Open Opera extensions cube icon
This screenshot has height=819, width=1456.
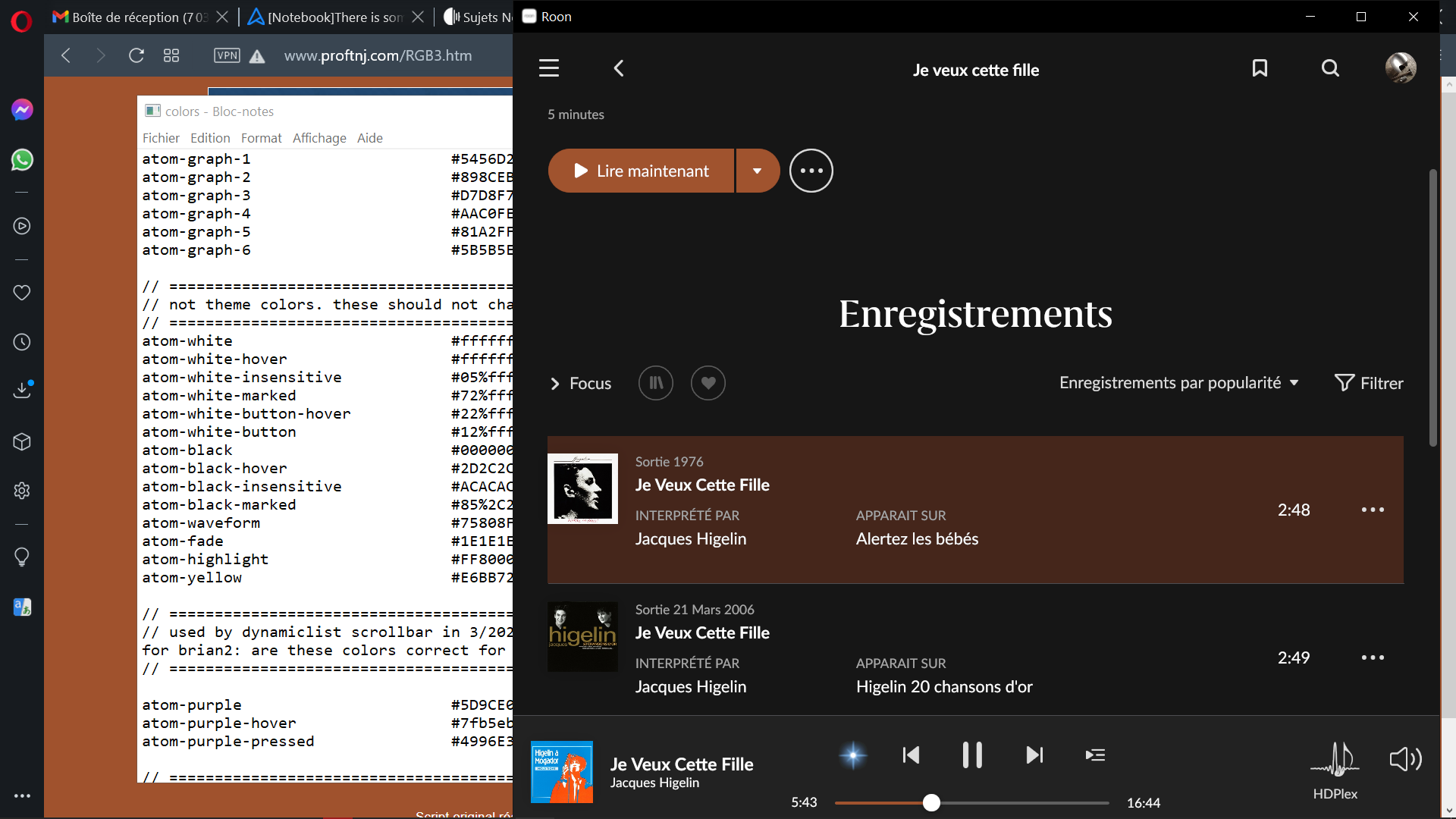pos(22,441)
